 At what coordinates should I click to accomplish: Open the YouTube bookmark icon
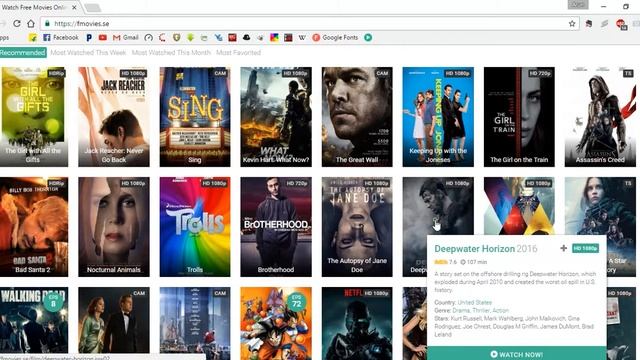[x=102, y=38]
